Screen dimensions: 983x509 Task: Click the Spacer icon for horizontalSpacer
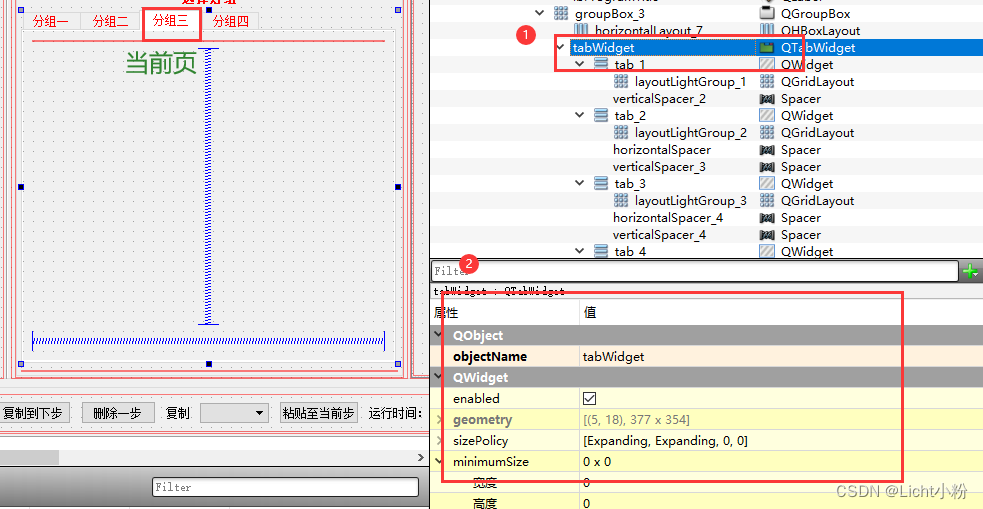pyautogui.click(x=766, y=150)
